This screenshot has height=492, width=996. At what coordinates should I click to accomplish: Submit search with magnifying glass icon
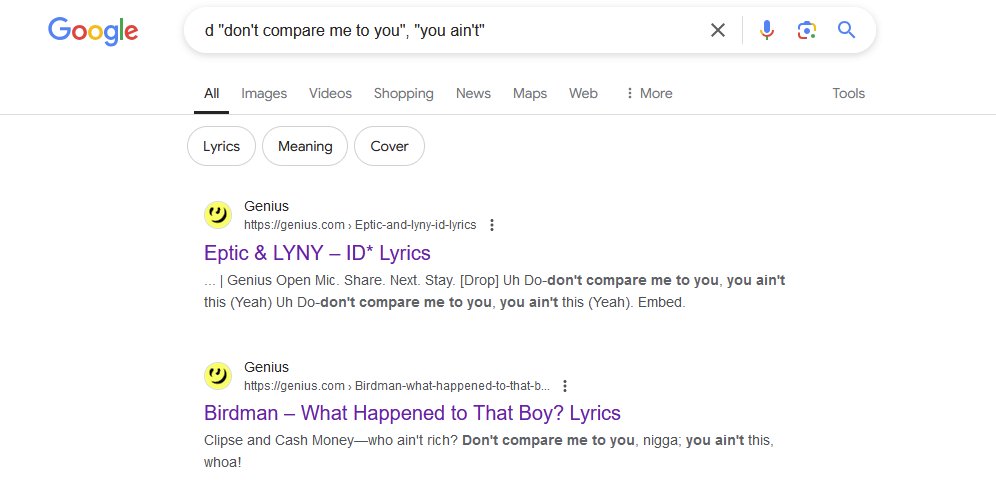846,30
